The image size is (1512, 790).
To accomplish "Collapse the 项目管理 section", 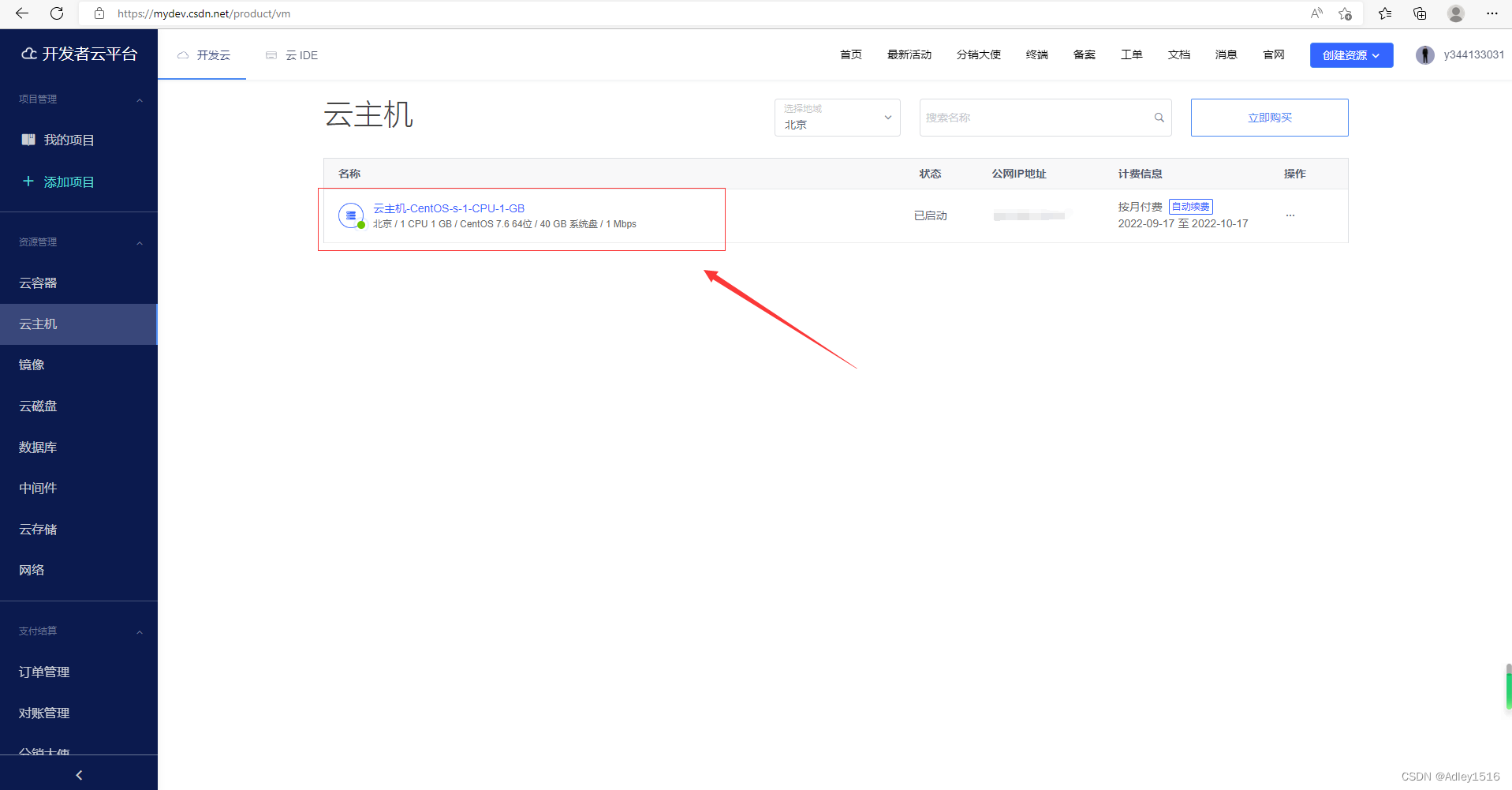I will [x=140, y=99].
